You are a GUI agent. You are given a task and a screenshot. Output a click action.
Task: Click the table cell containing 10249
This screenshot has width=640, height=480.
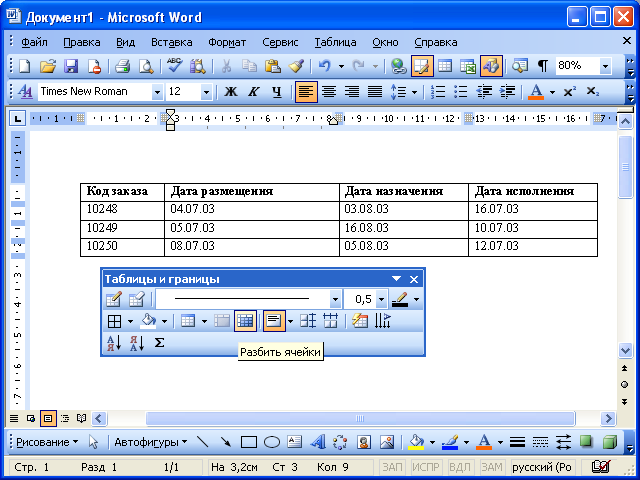[122, 230]
